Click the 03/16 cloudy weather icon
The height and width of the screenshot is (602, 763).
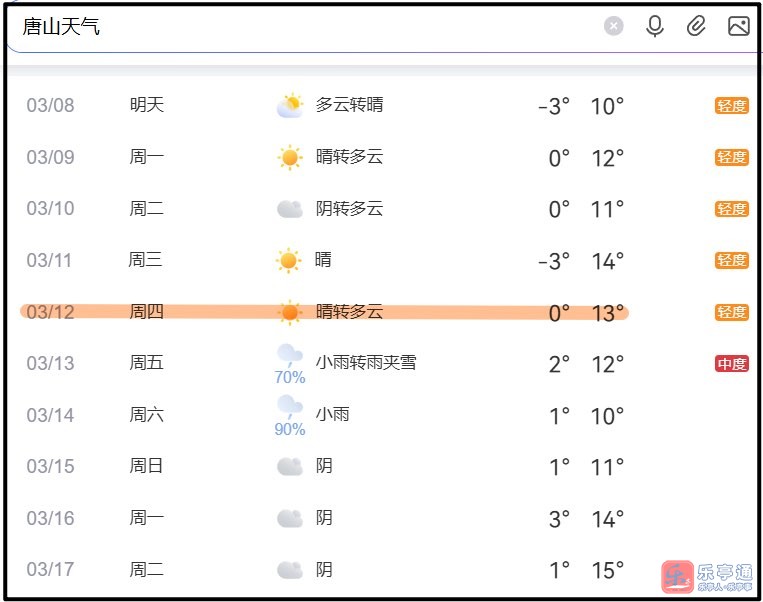pos(289,518)
